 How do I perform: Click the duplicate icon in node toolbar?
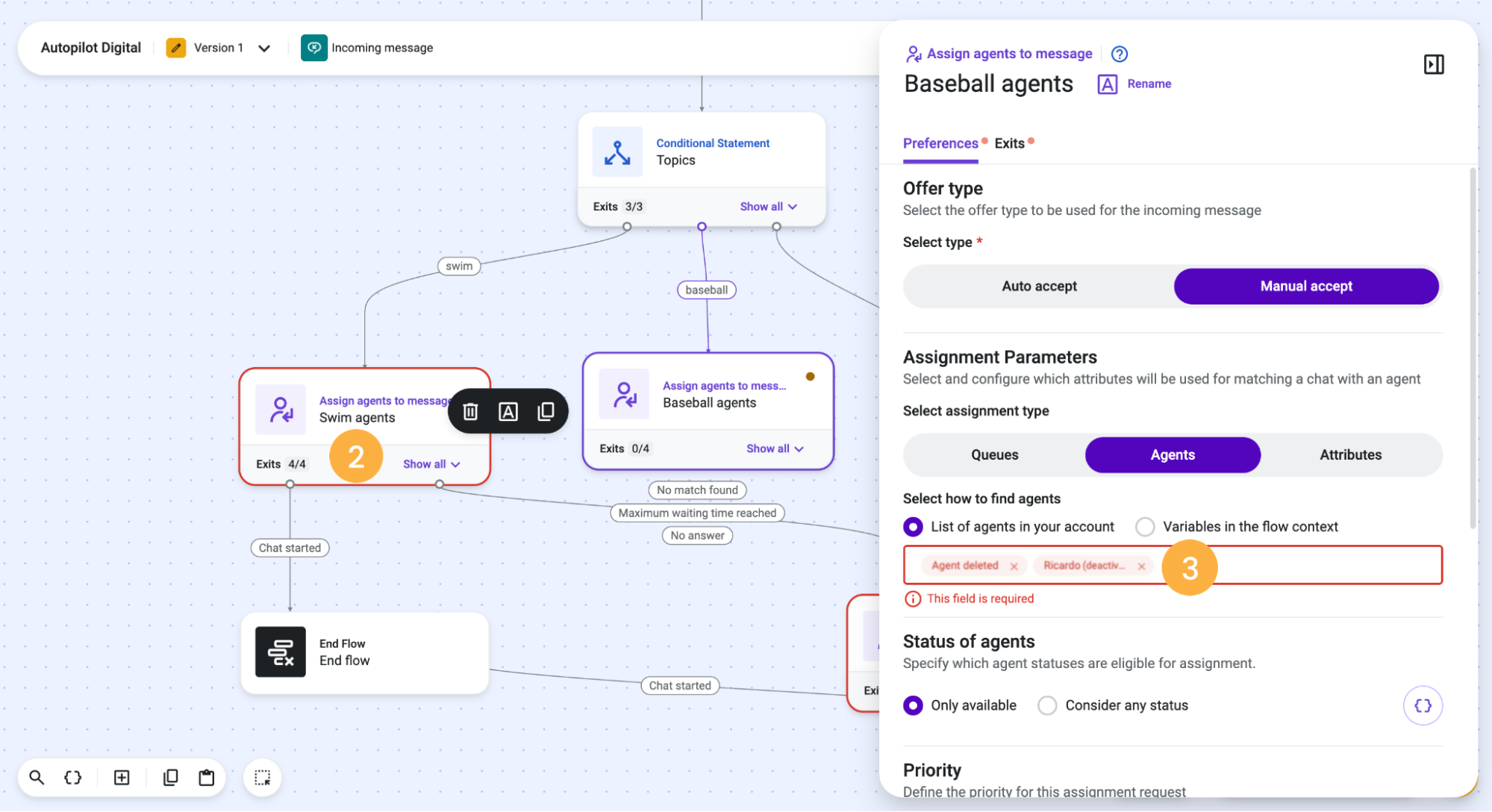point(546,411)
